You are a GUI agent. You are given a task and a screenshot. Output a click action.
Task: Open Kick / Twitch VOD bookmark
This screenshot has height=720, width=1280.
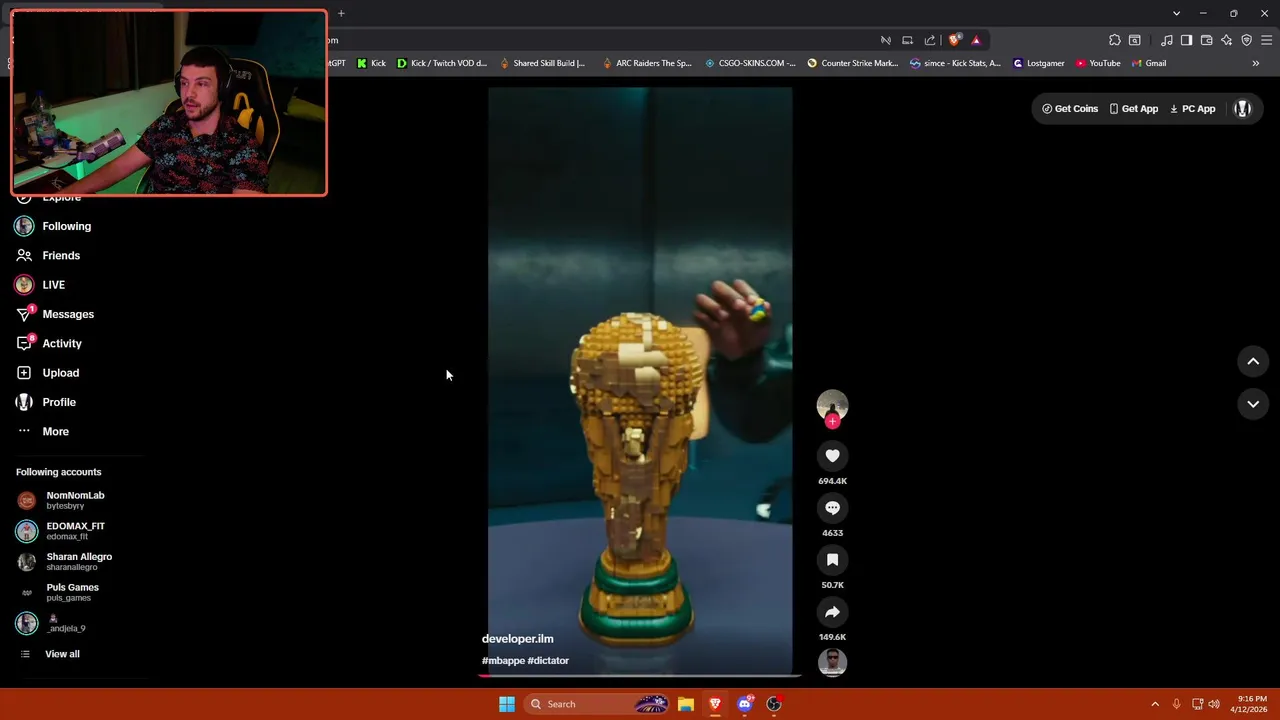pos(442,63)
